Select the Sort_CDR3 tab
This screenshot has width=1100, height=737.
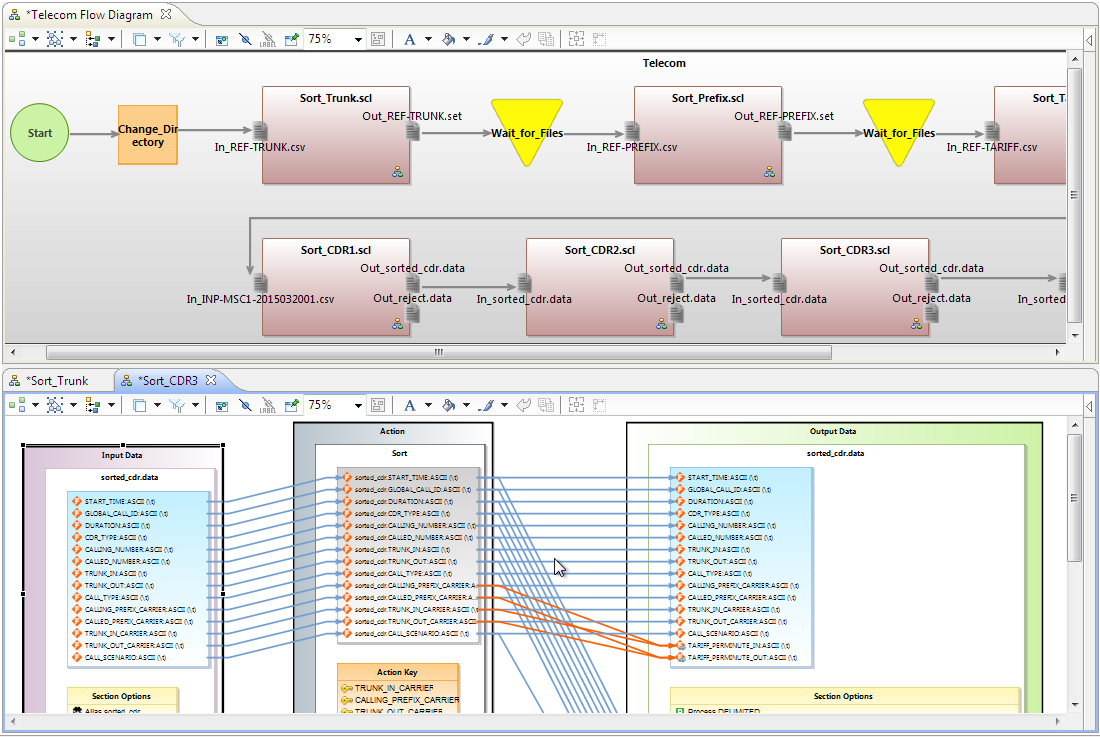pos(168,381)
